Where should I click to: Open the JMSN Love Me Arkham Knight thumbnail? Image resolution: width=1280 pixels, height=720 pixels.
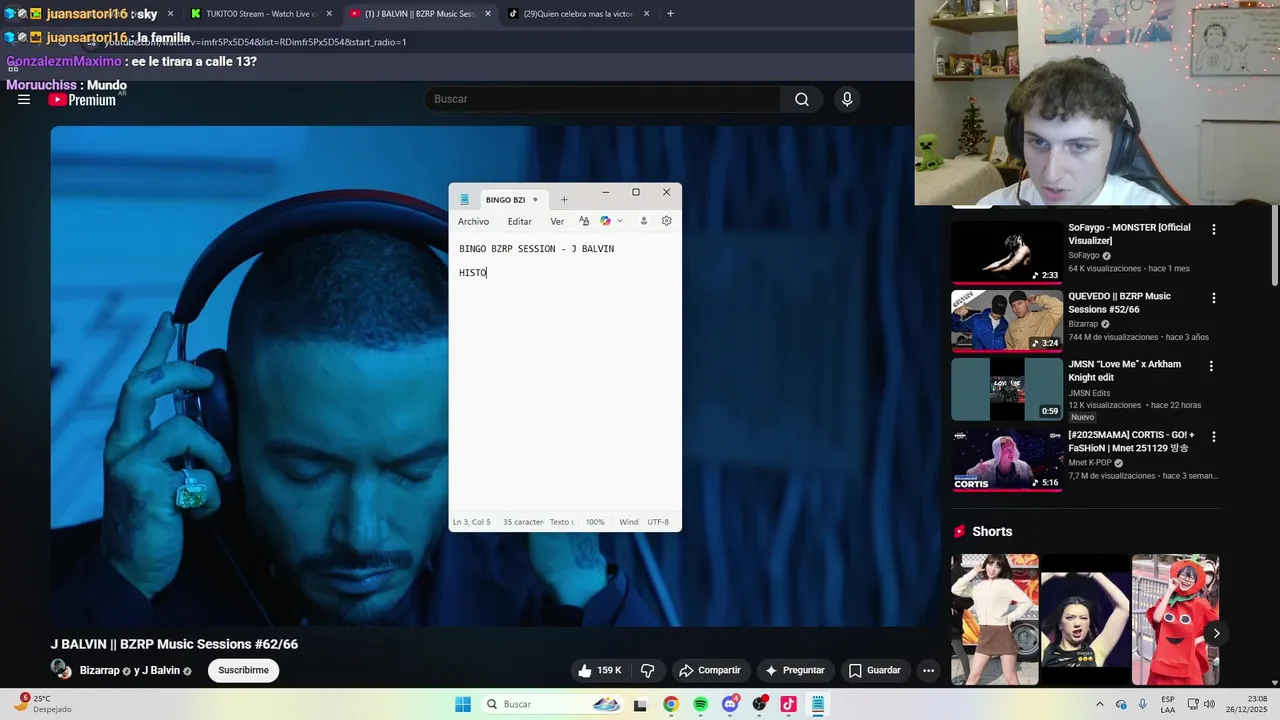(x=1006, y=389)
